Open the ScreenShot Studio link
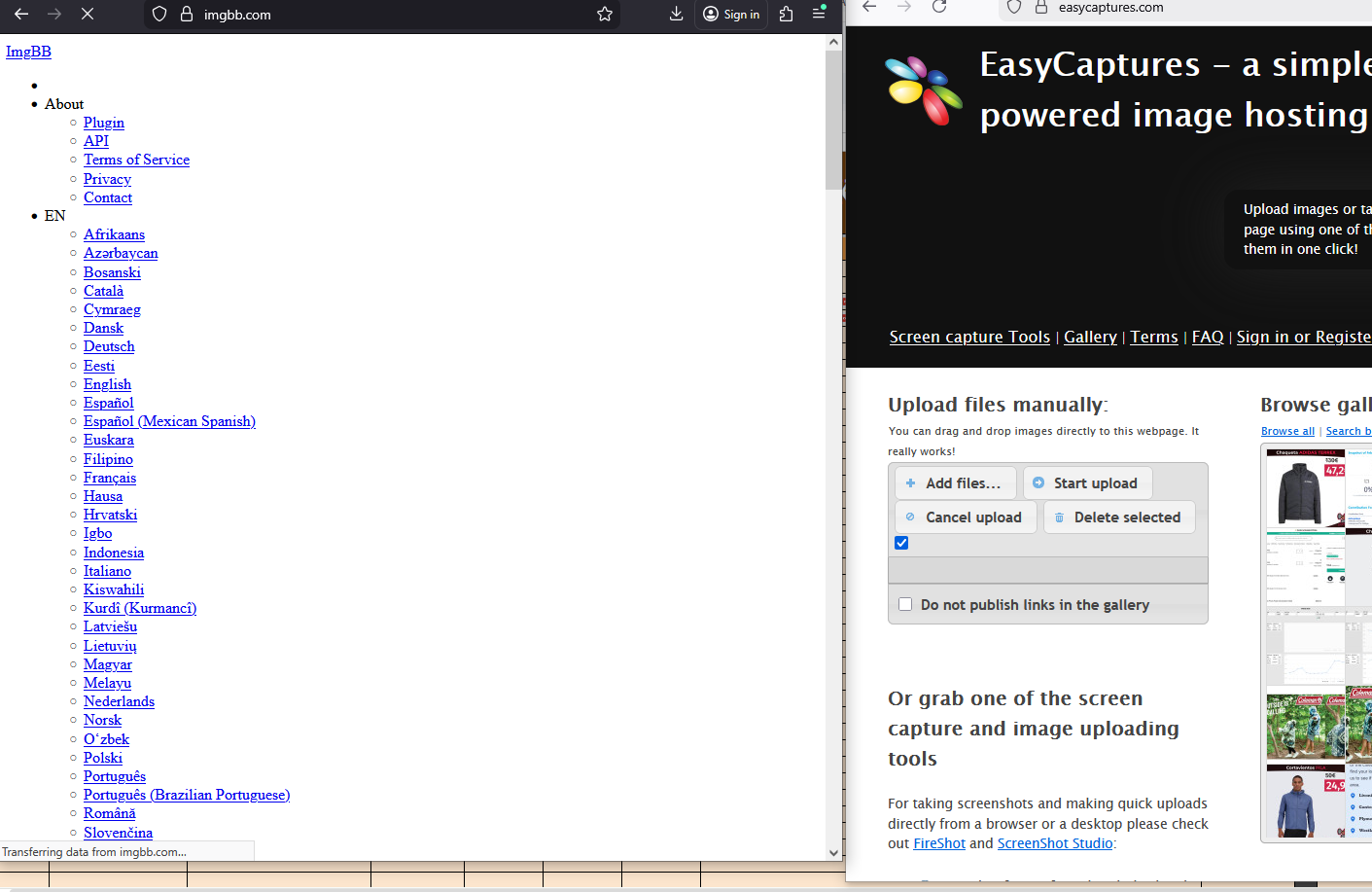 (1055, 843)
